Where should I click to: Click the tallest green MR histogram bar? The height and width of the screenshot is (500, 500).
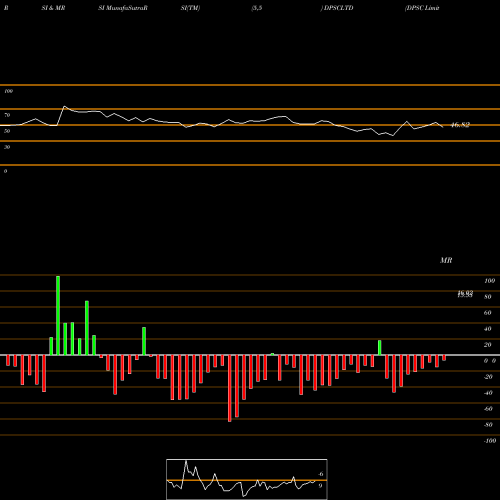(58, 315)
